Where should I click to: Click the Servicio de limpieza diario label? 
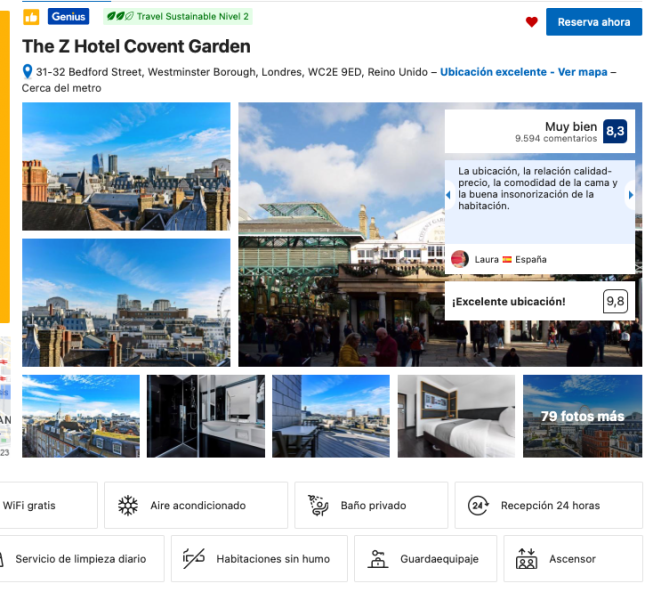pos(81,559)
